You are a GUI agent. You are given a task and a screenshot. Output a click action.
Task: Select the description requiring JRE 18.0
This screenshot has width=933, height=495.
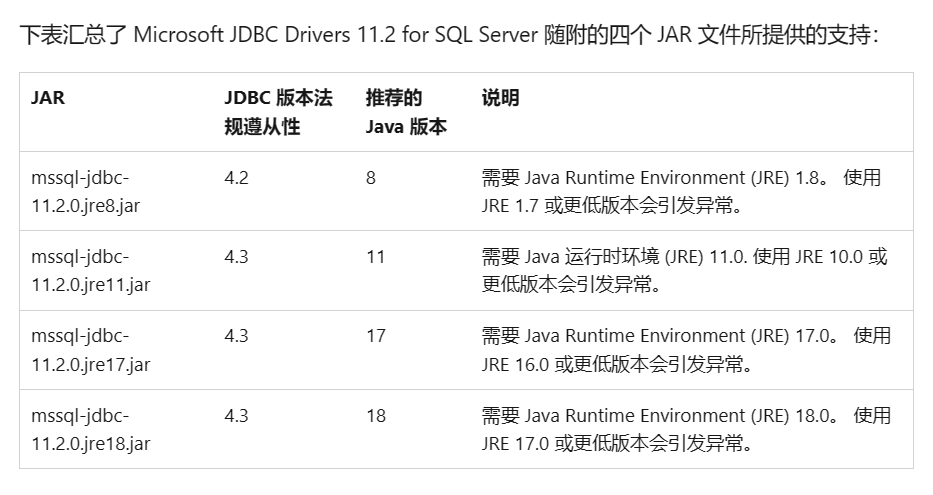(686, 429)
